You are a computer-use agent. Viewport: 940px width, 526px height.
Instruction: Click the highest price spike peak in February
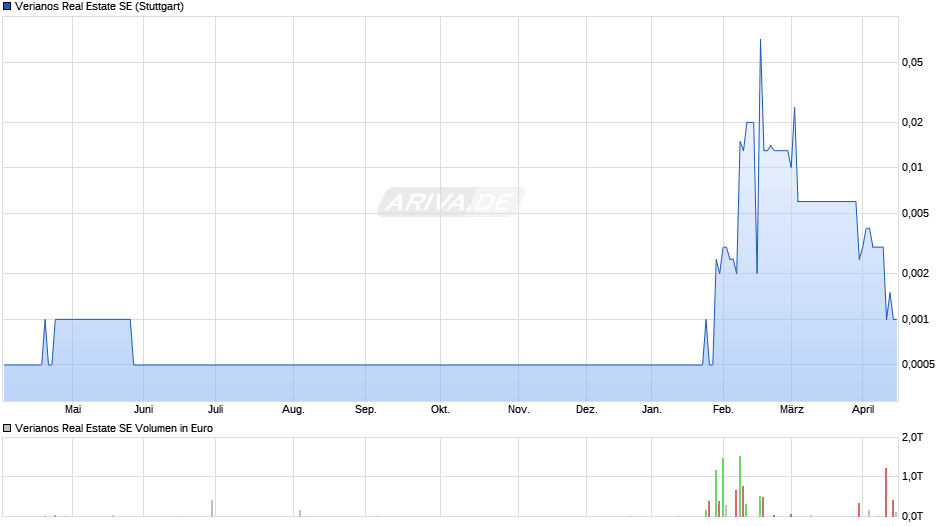point(761,40)
